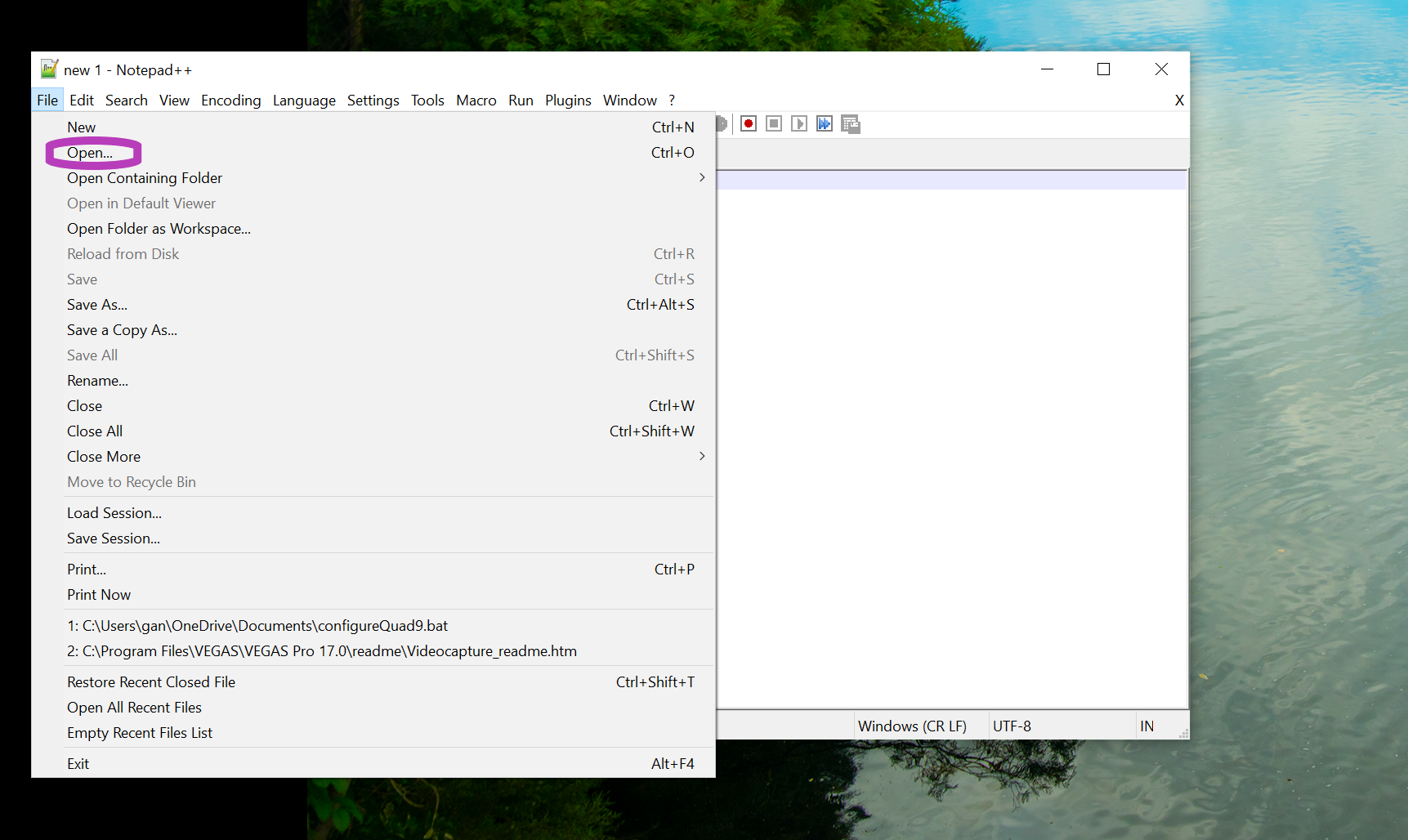
Task: Choose Close with the Ctrl+W shortcut
Action: [x=373, y=405]
